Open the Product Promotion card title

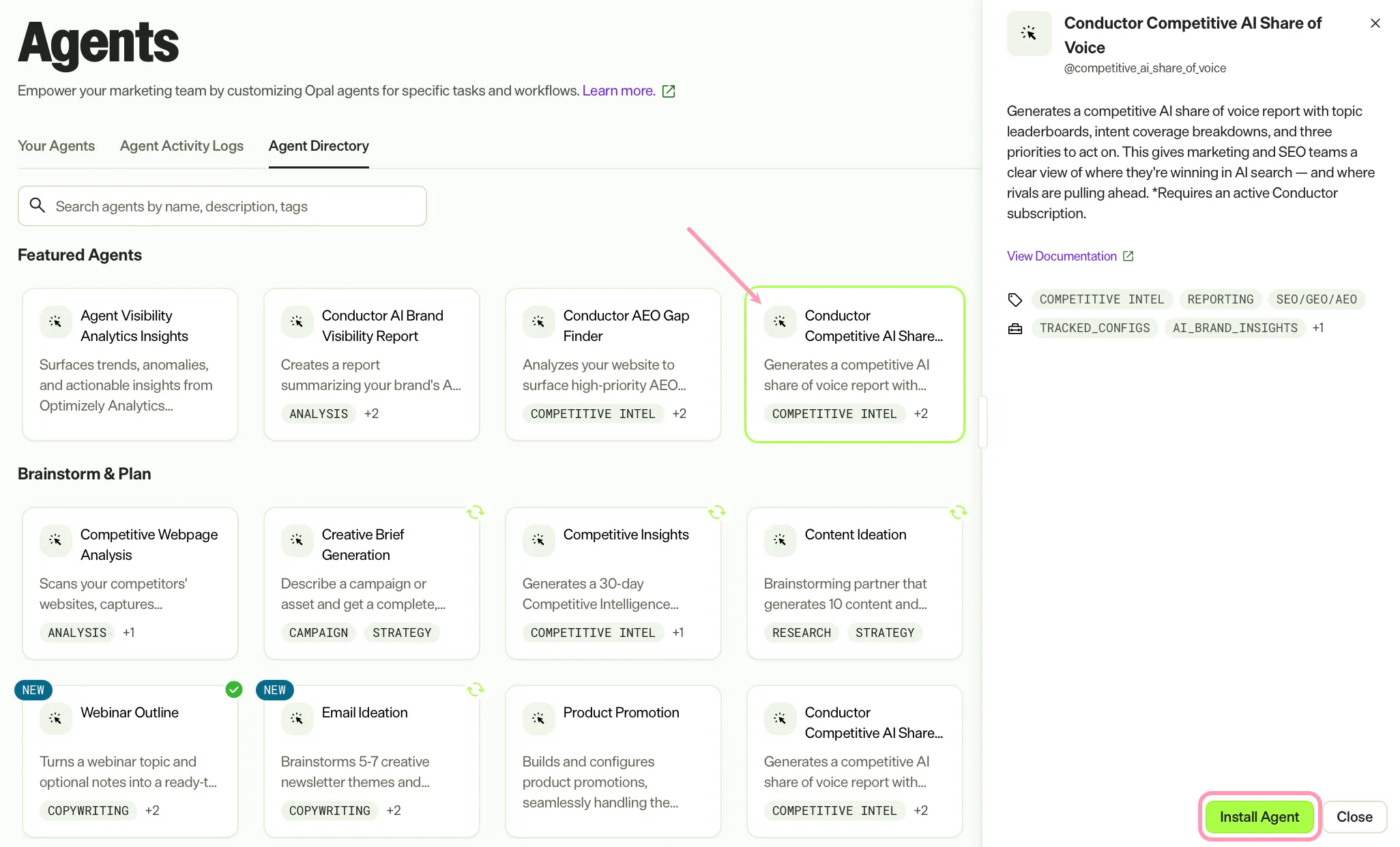[622, 713]
